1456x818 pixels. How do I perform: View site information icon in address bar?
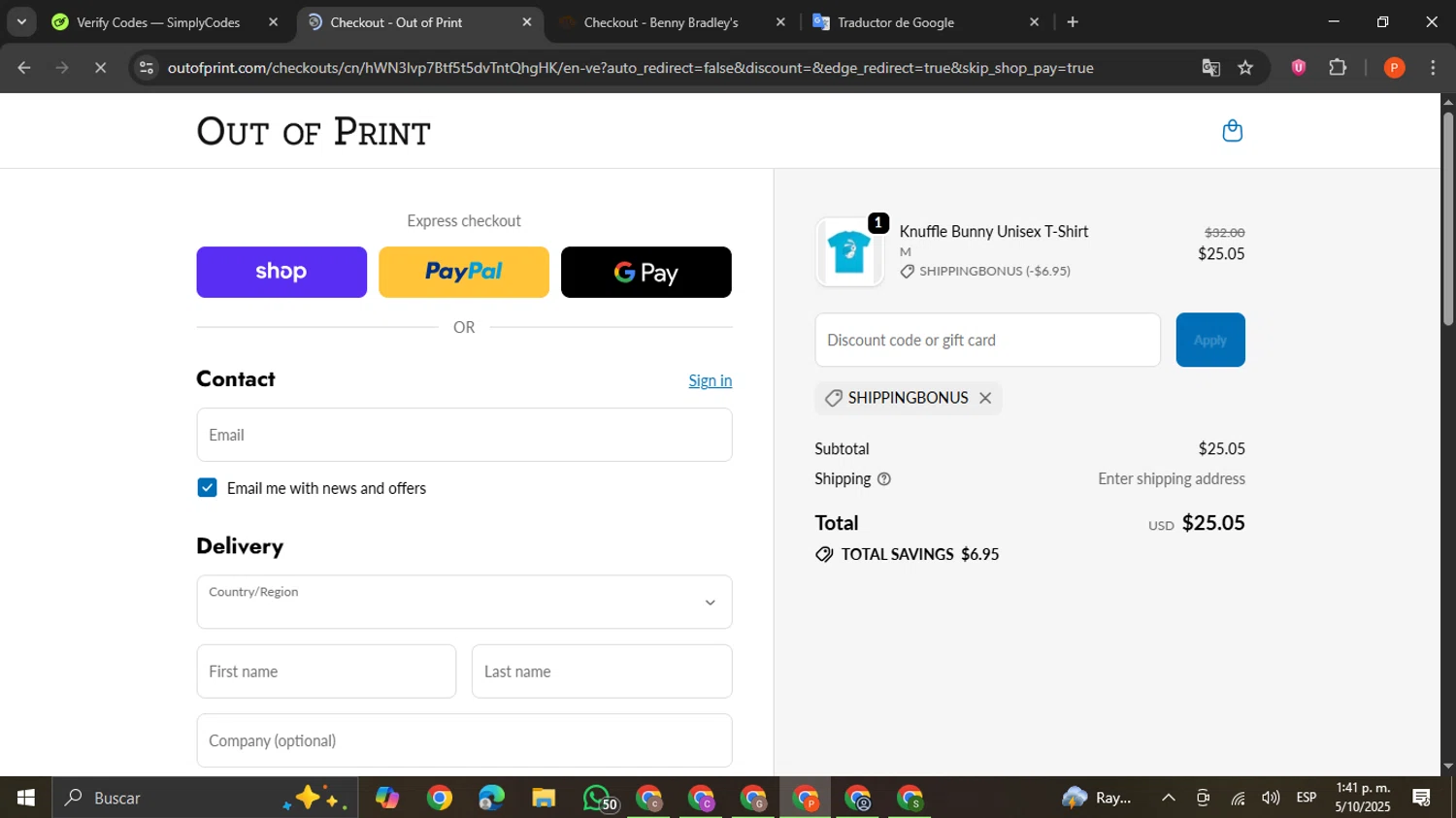[x=147, y=68]
